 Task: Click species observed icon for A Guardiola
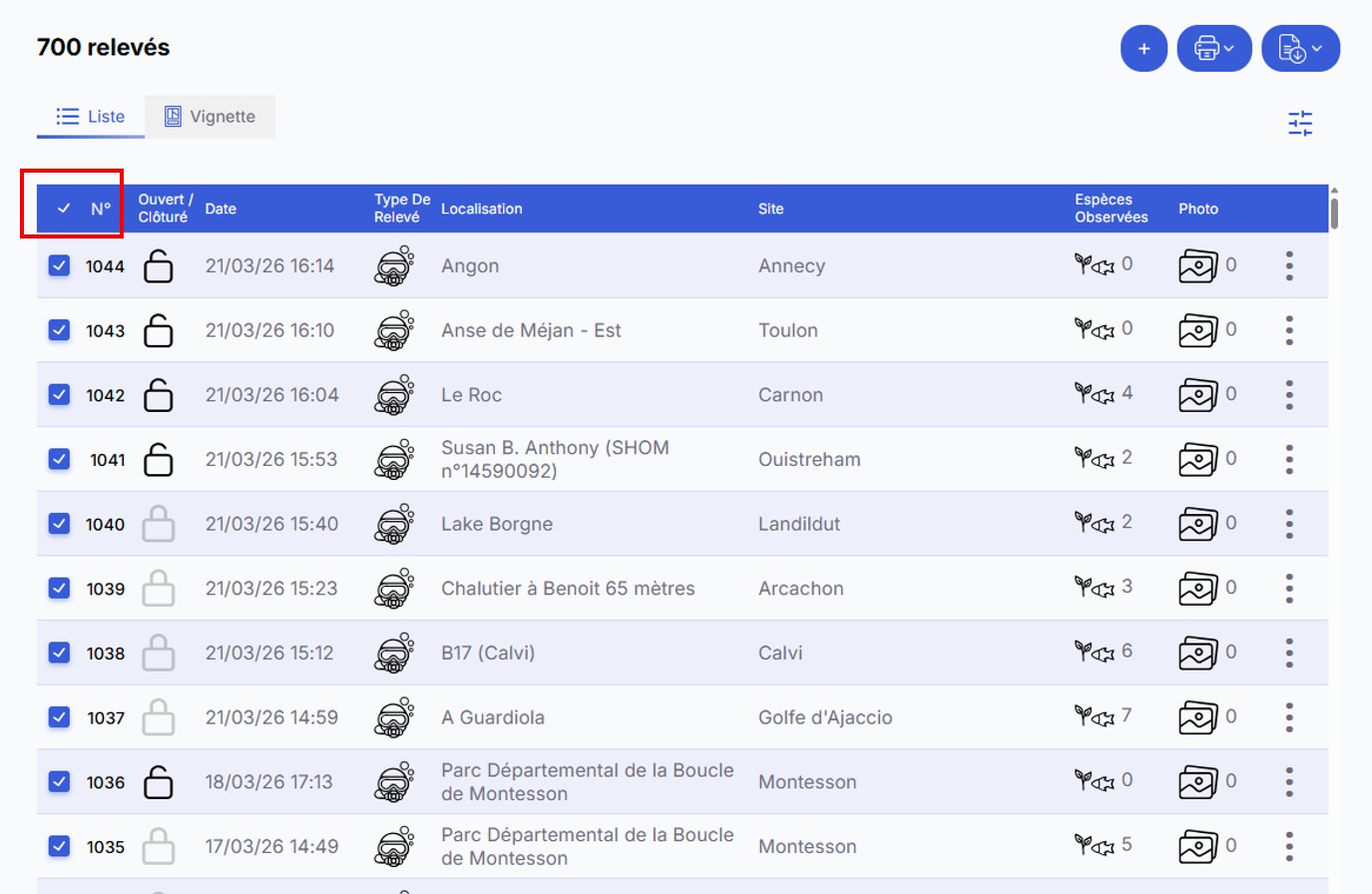[1094, 716]
